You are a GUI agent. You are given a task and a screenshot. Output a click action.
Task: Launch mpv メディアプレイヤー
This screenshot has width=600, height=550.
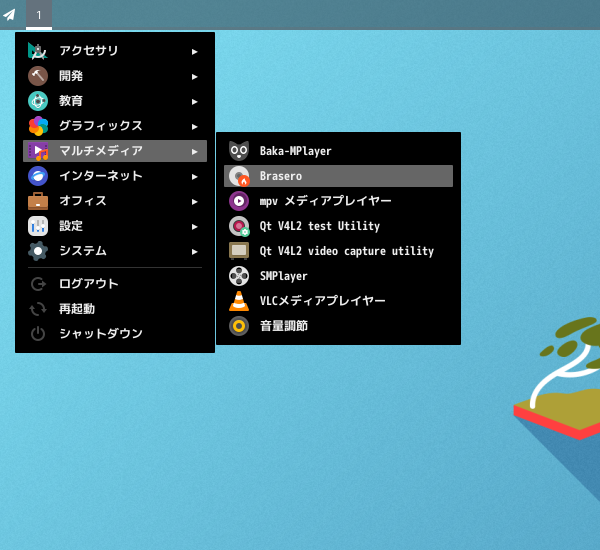tap(338, 201)
